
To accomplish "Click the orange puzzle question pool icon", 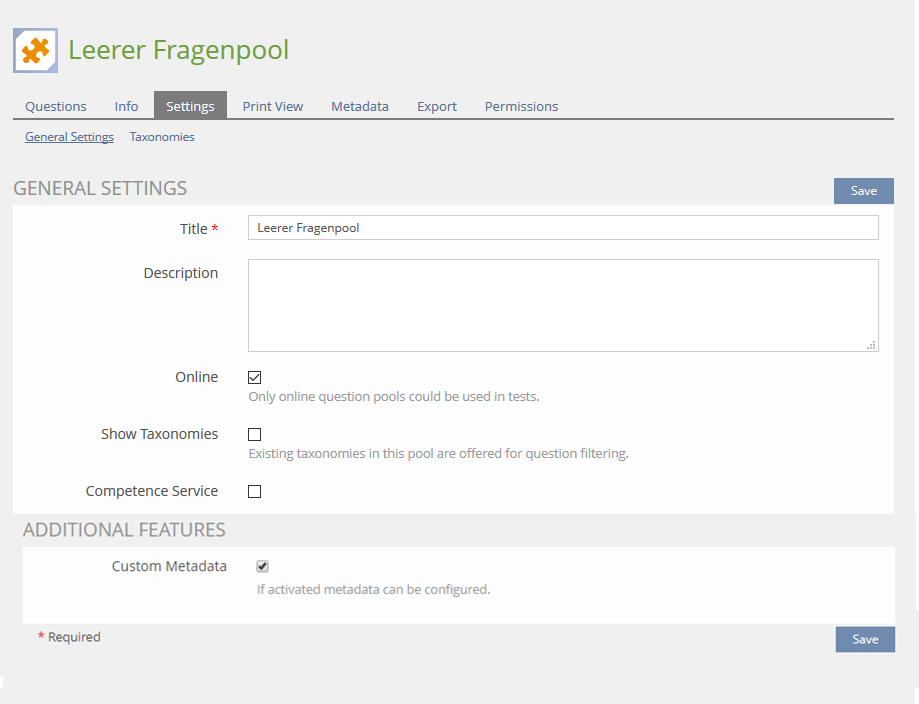I will pyautogui.click(x=35, y=50).
